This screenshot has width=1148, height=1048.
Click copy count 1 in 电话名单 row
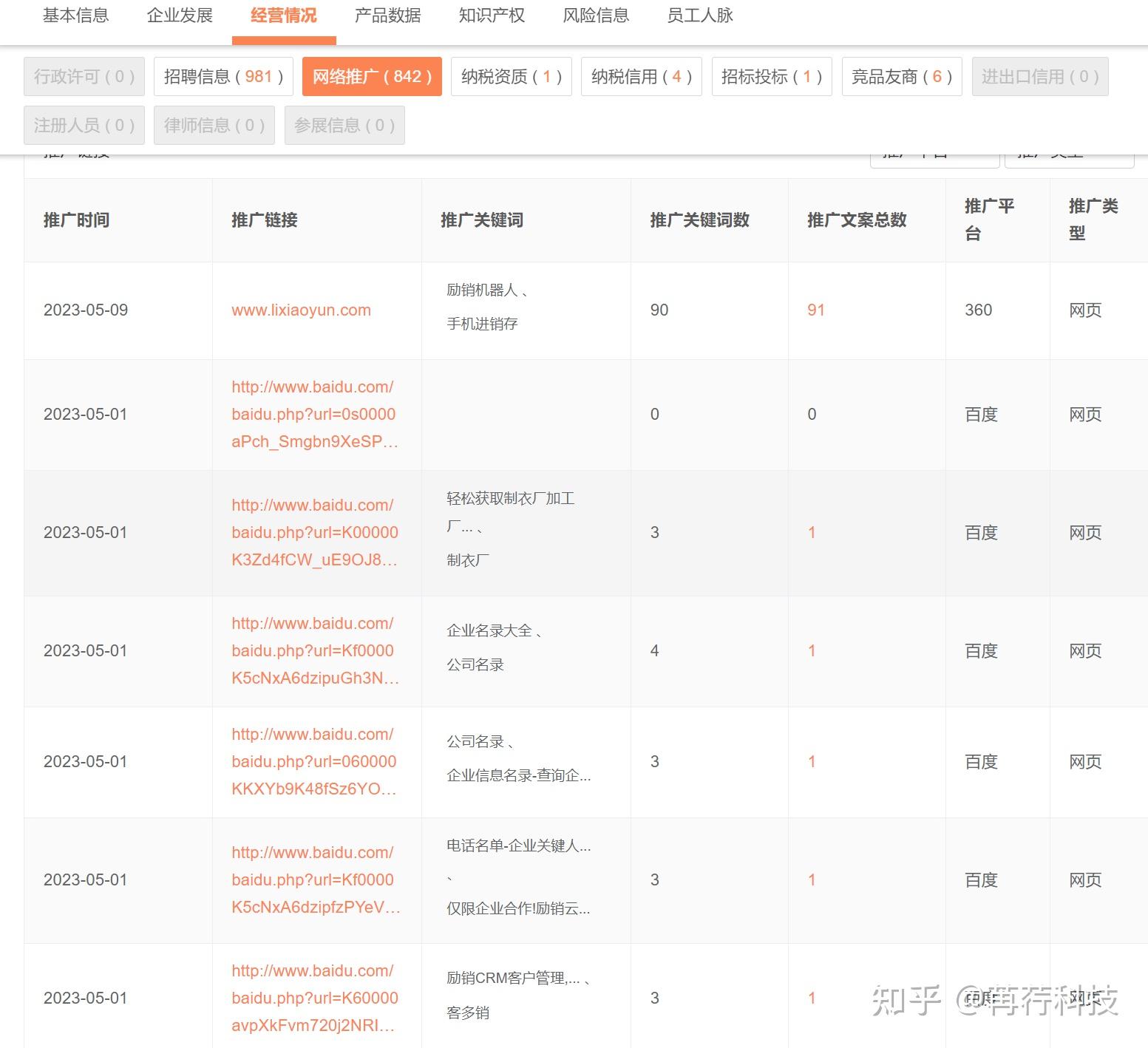pos(812,879)
